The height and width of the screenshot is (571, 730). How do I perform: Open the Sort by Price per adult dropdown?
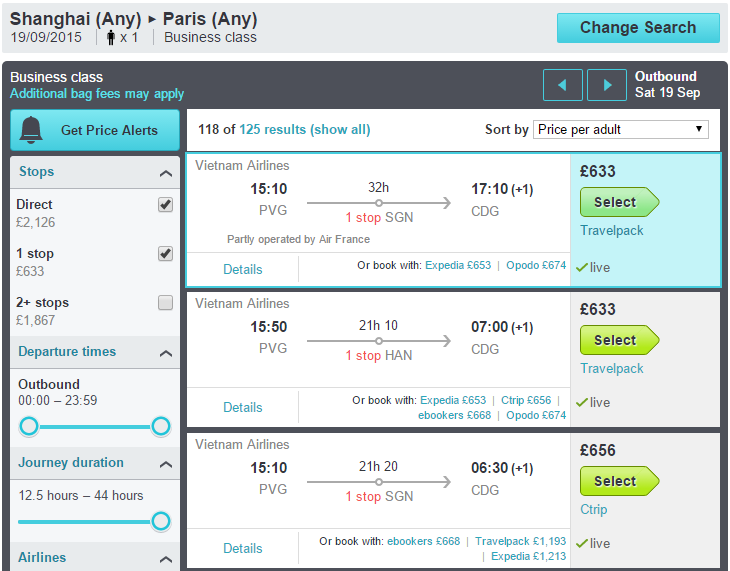pos(621,129)
